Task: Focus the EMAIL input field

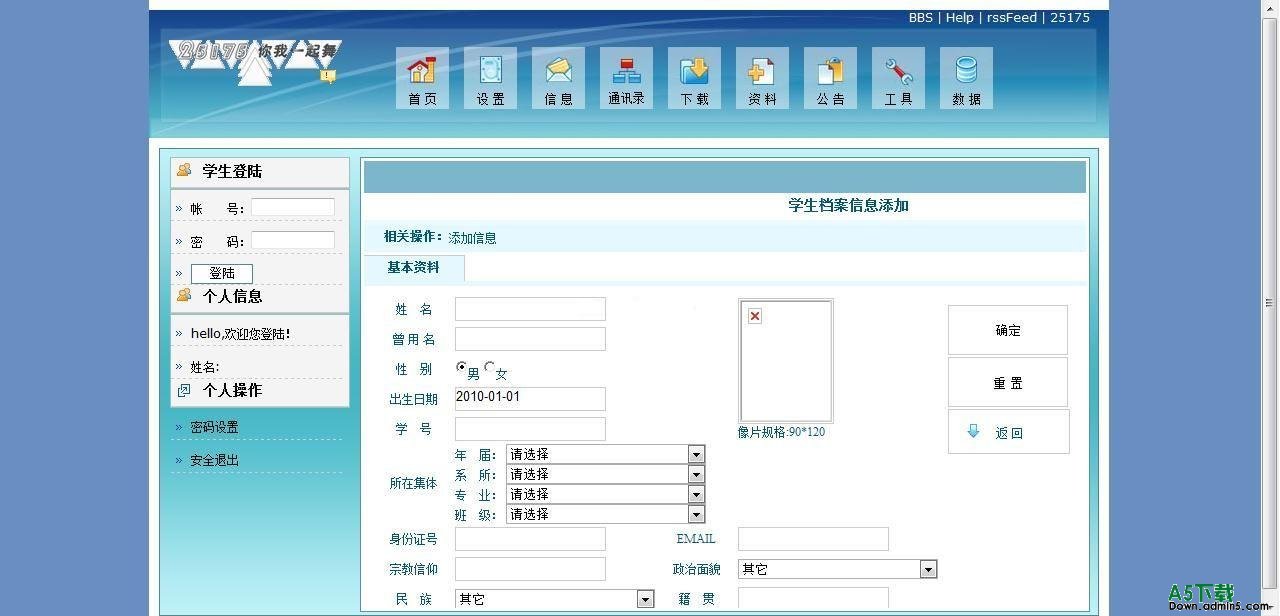Action: tap(813, 539)
